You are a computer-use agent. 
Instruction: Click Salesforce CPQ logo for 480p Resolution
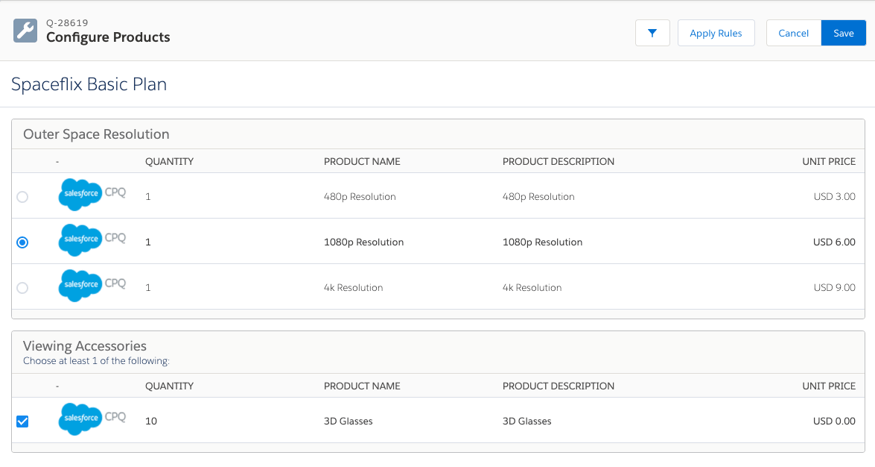click(x=91, y=195)
